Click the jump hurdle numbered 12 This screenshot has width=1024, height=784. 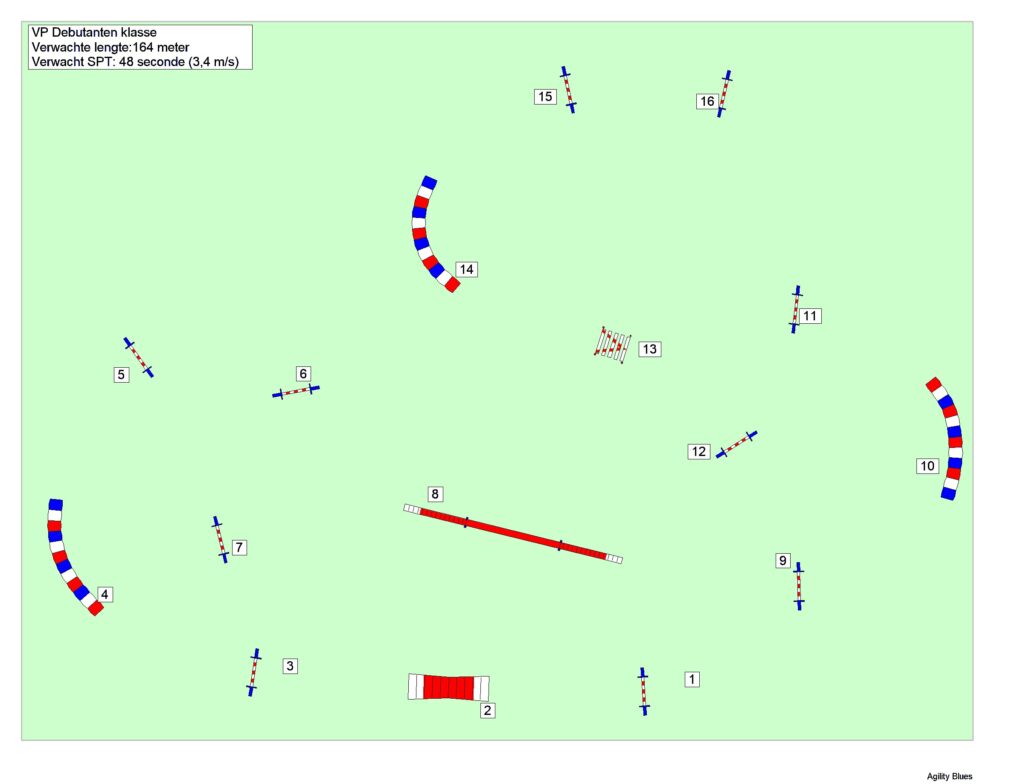[x=737, y=444]
